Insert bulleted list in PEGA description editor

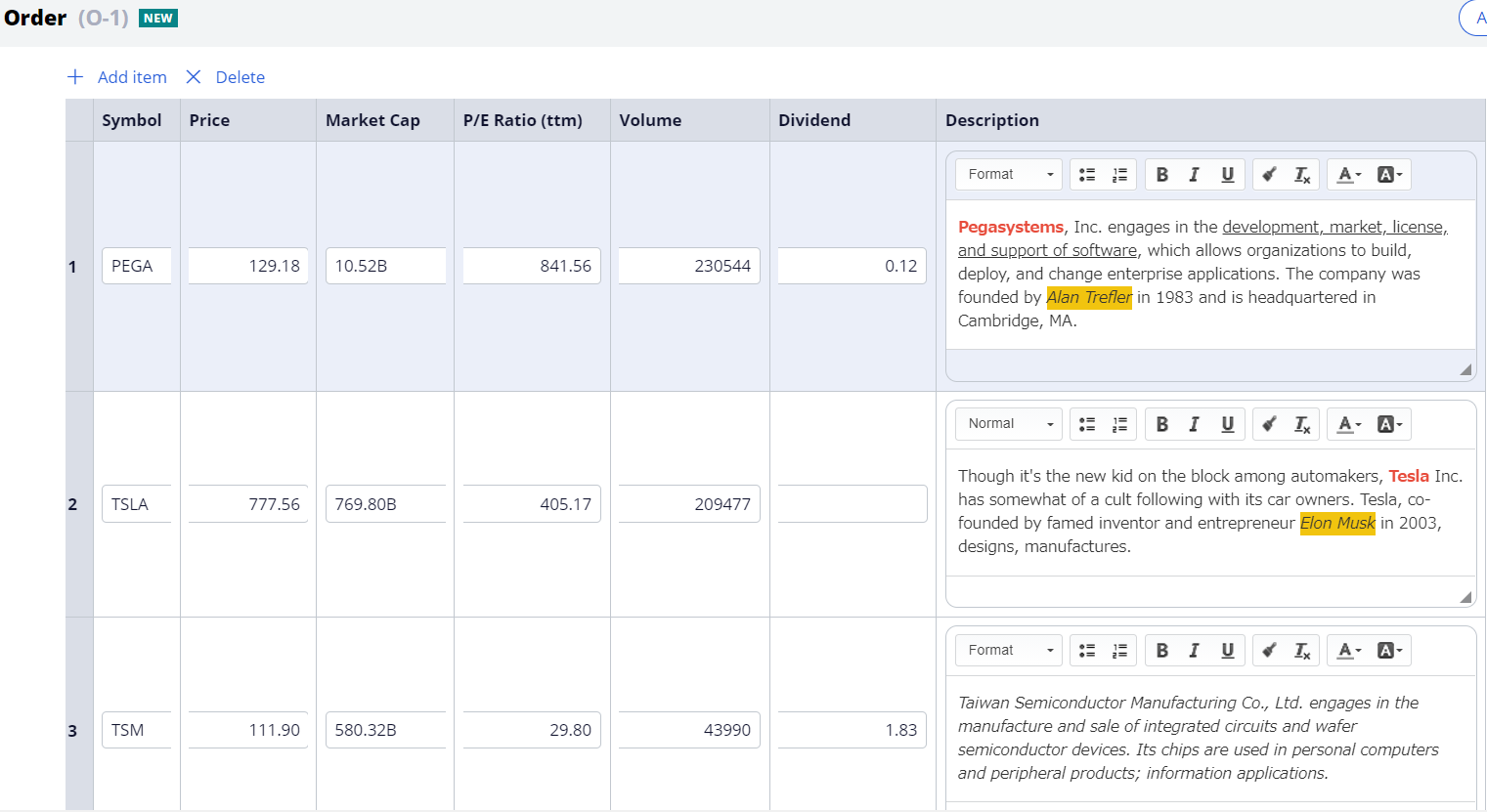(x=1087, y=175)
